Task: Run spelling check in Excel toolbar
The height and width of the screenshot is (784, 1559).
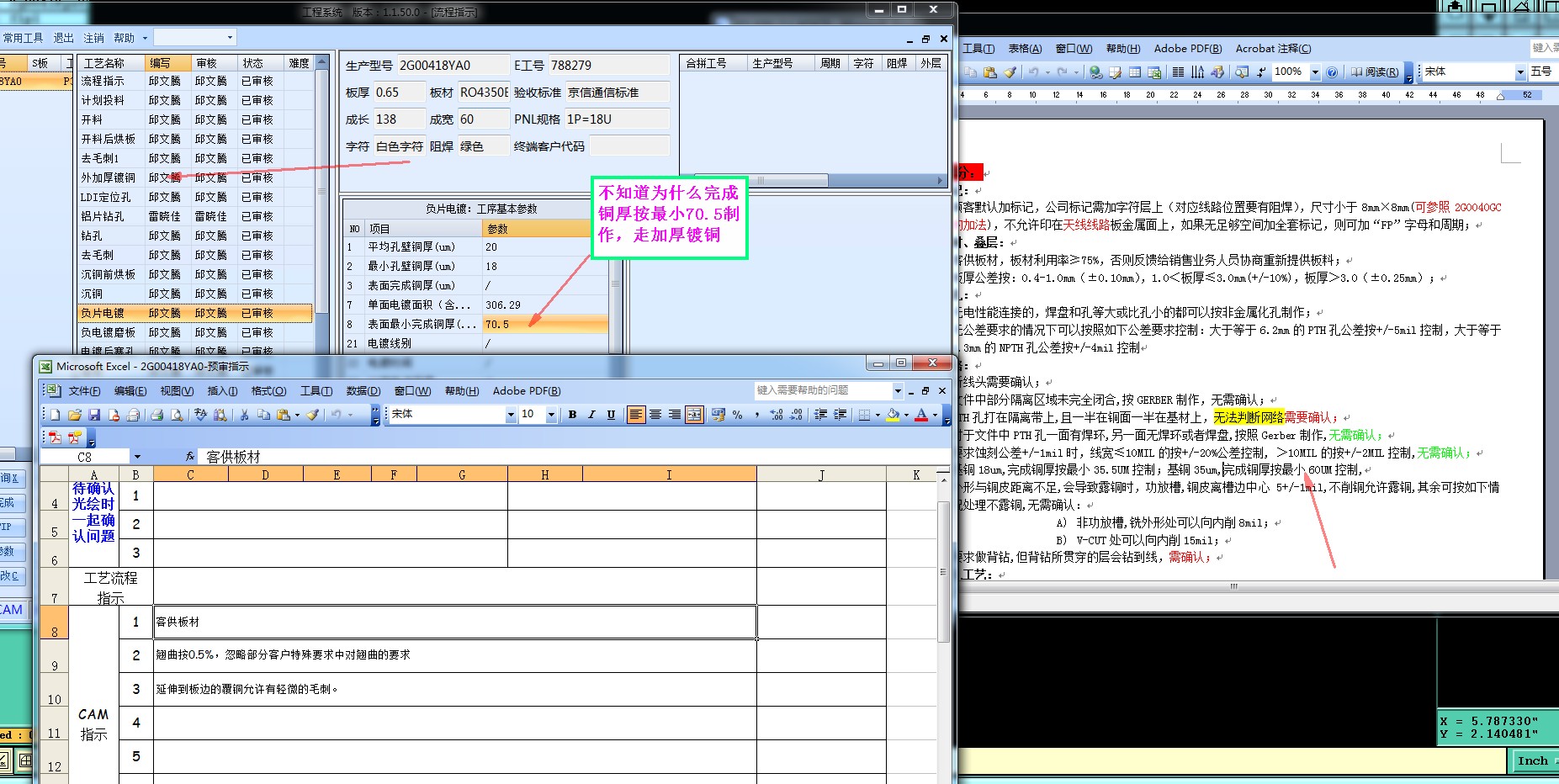Action: (x=200, y=415)
